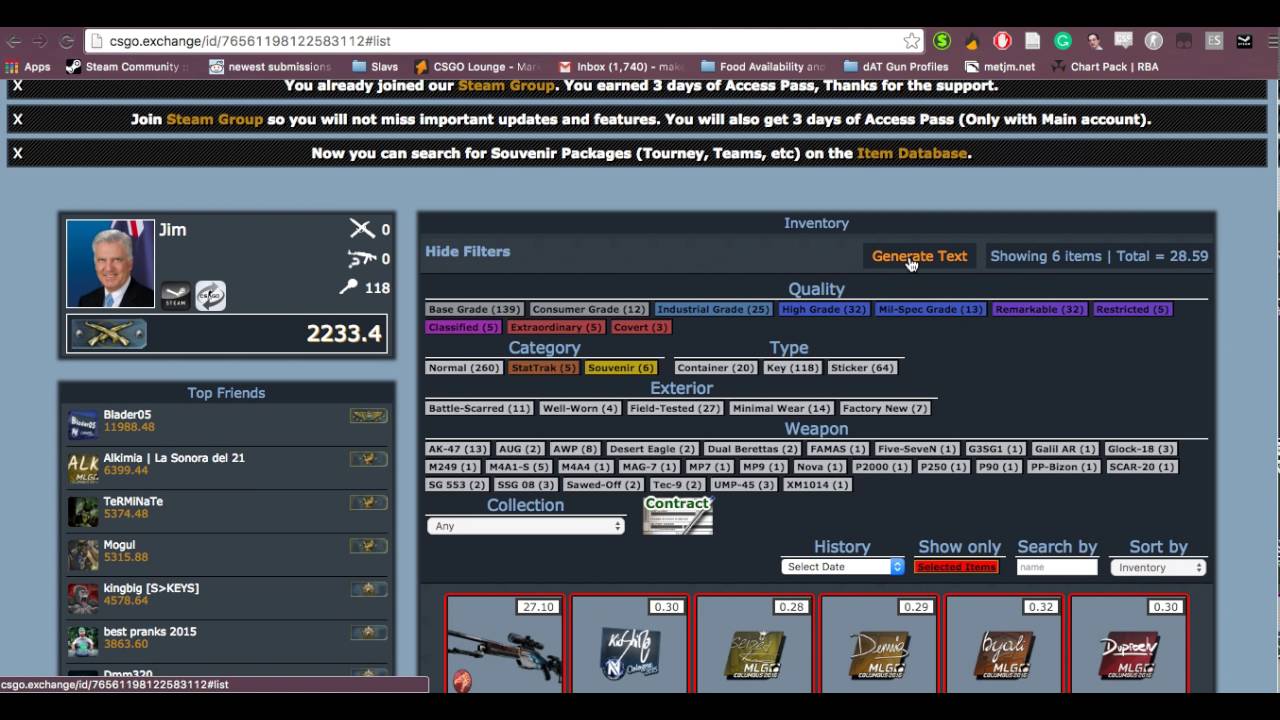Open the Collection dropdown set to Any
The image size is (1280, 720).
pos(526,526)
